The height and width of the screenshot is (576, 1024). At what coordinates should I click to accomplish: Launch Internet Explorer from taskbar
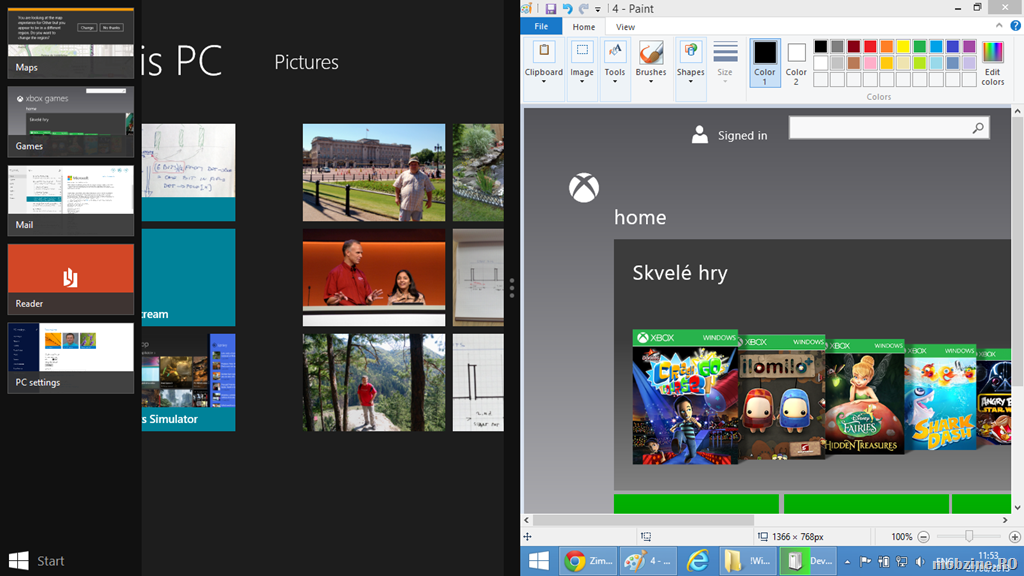697,561
